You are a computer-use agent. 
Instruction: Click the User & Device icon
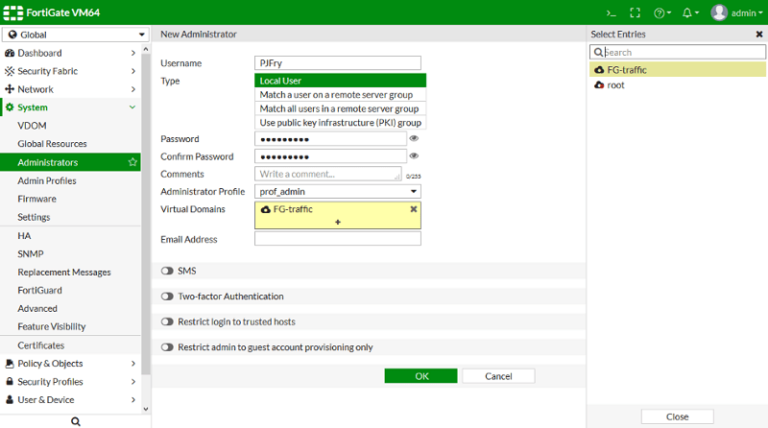point(9,400)
